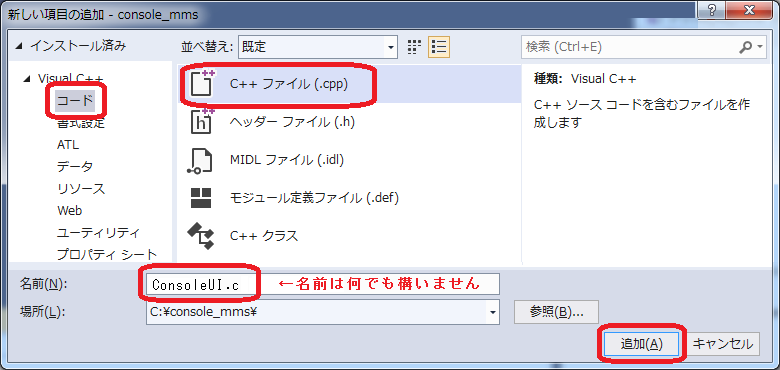Click the C++ ファイル (.cpp) label text
The image size is (780, 370).
(x=289, y=84)
